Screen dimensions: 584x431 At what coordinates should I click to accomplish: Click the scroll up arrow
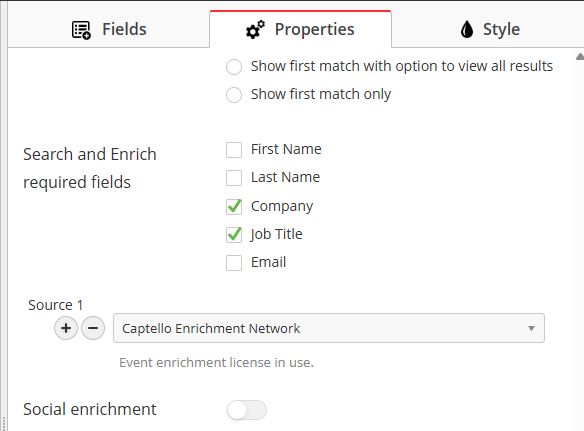[x=580, y=57]
